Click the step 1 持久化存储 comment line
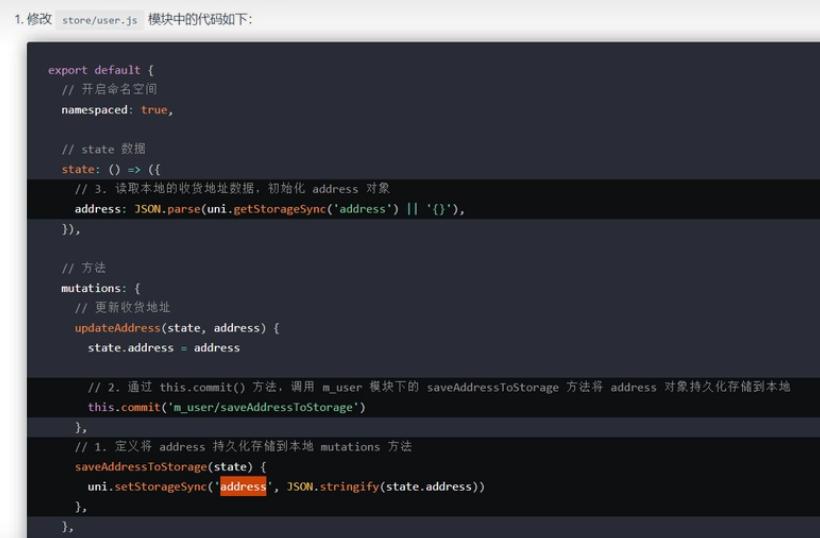820x538 pixels. 243,447
